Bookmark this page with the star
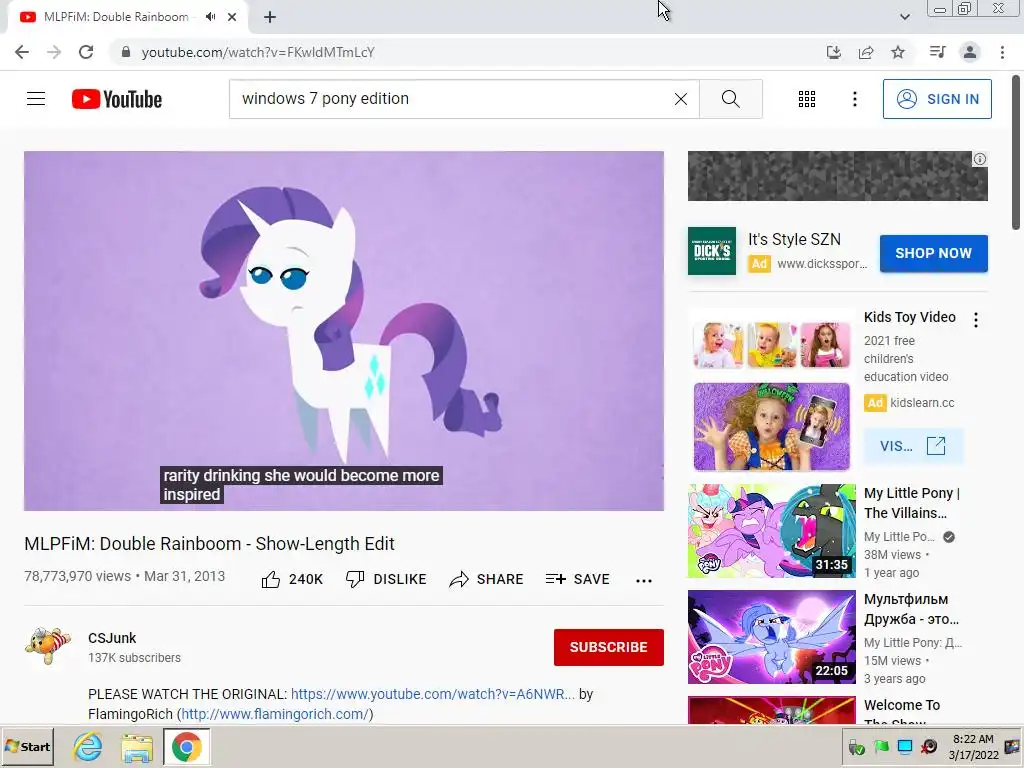This screenshot has height=768, width=1024. [x=898, y=52]
